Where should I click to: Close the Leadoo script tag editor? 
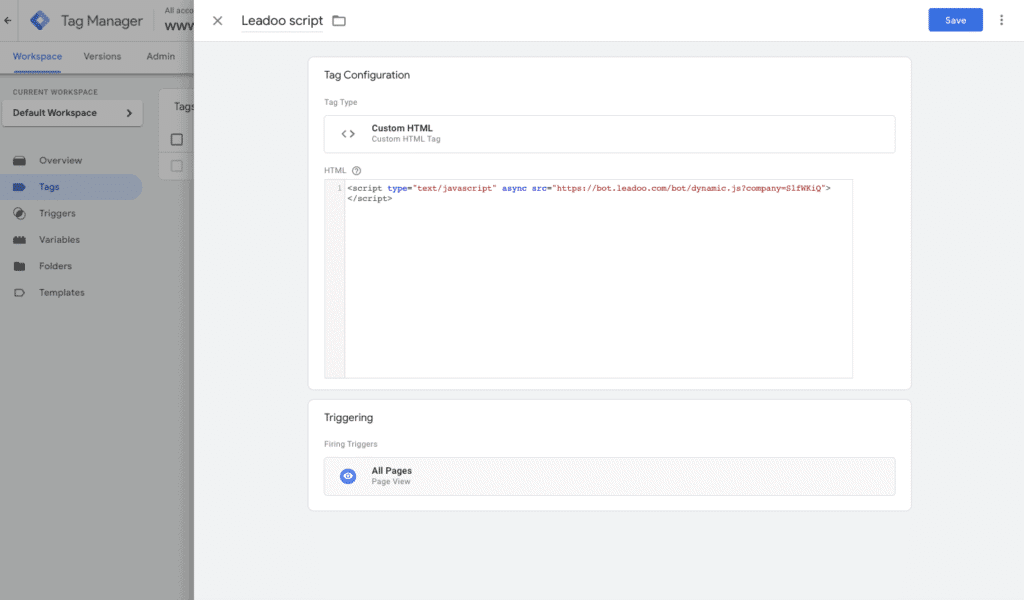pos(217,21)
